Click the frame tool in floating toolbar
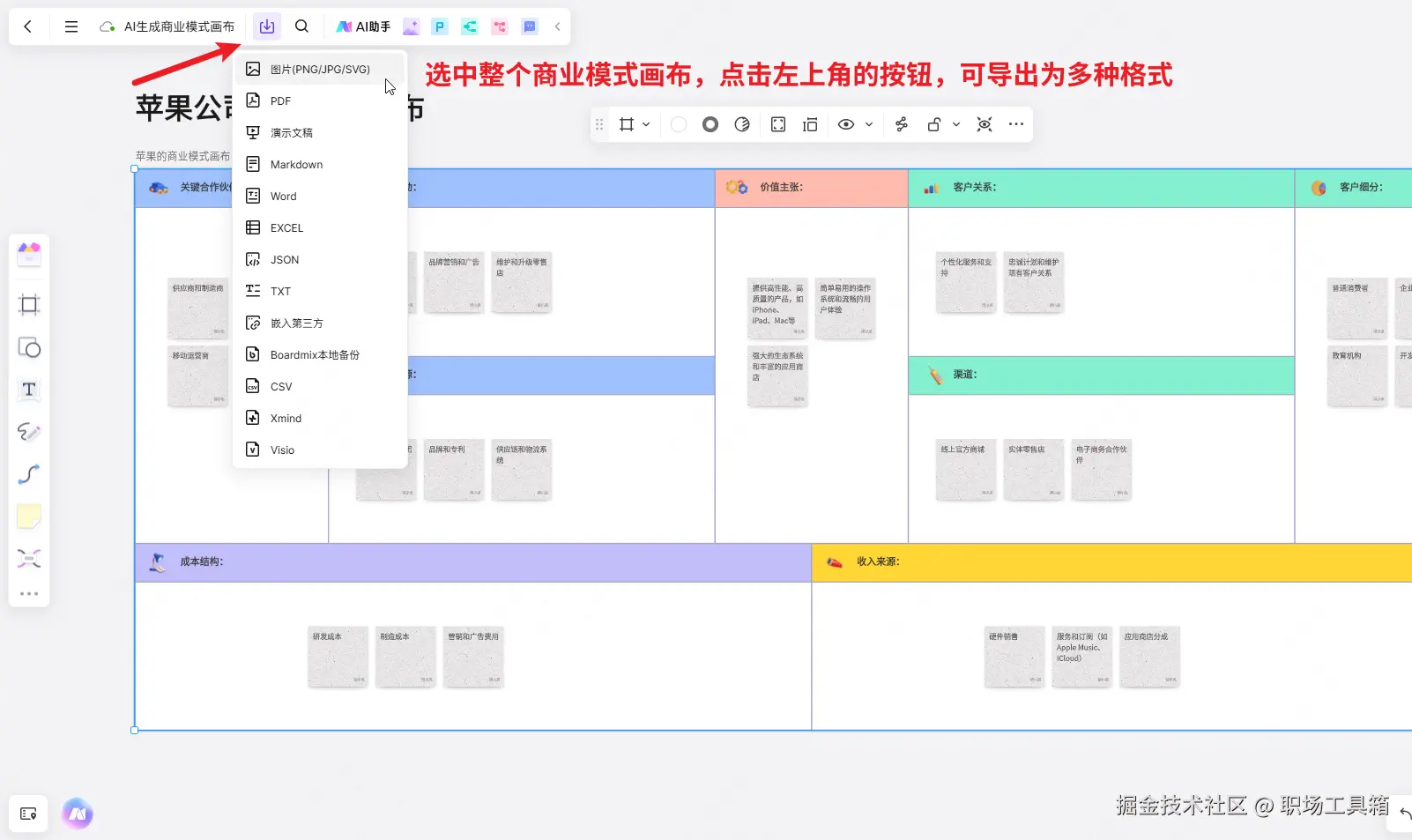The image size is (1412, 840). pyautogui.click(x=627, y=124)
